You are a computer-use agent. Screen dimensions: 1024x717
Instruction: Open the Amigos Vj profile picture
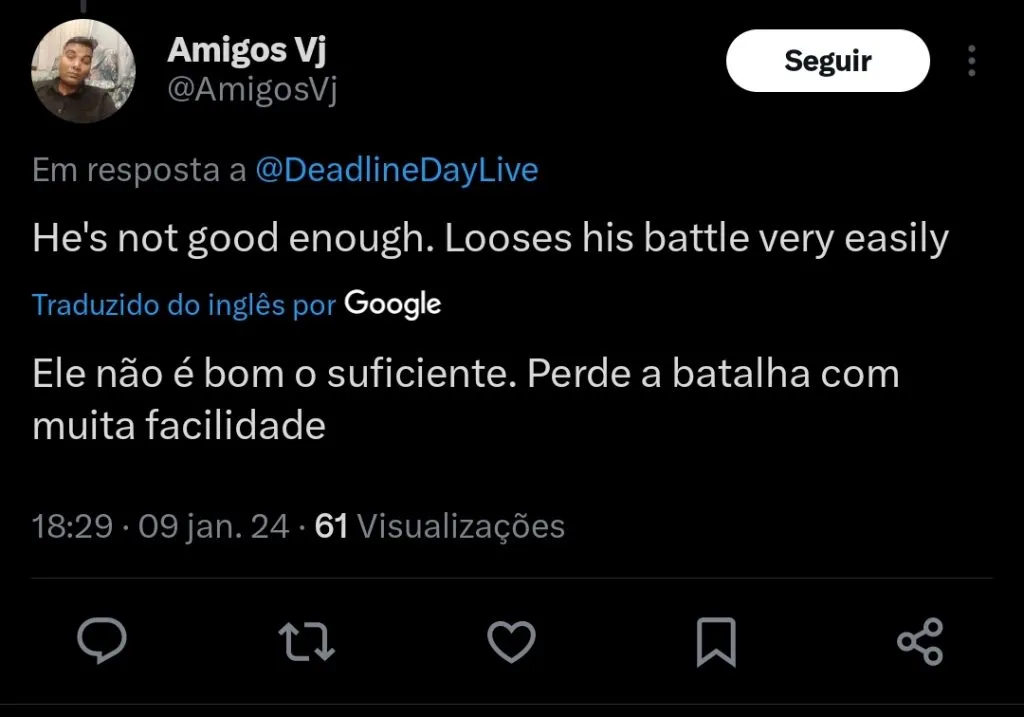tap(84, 70)
